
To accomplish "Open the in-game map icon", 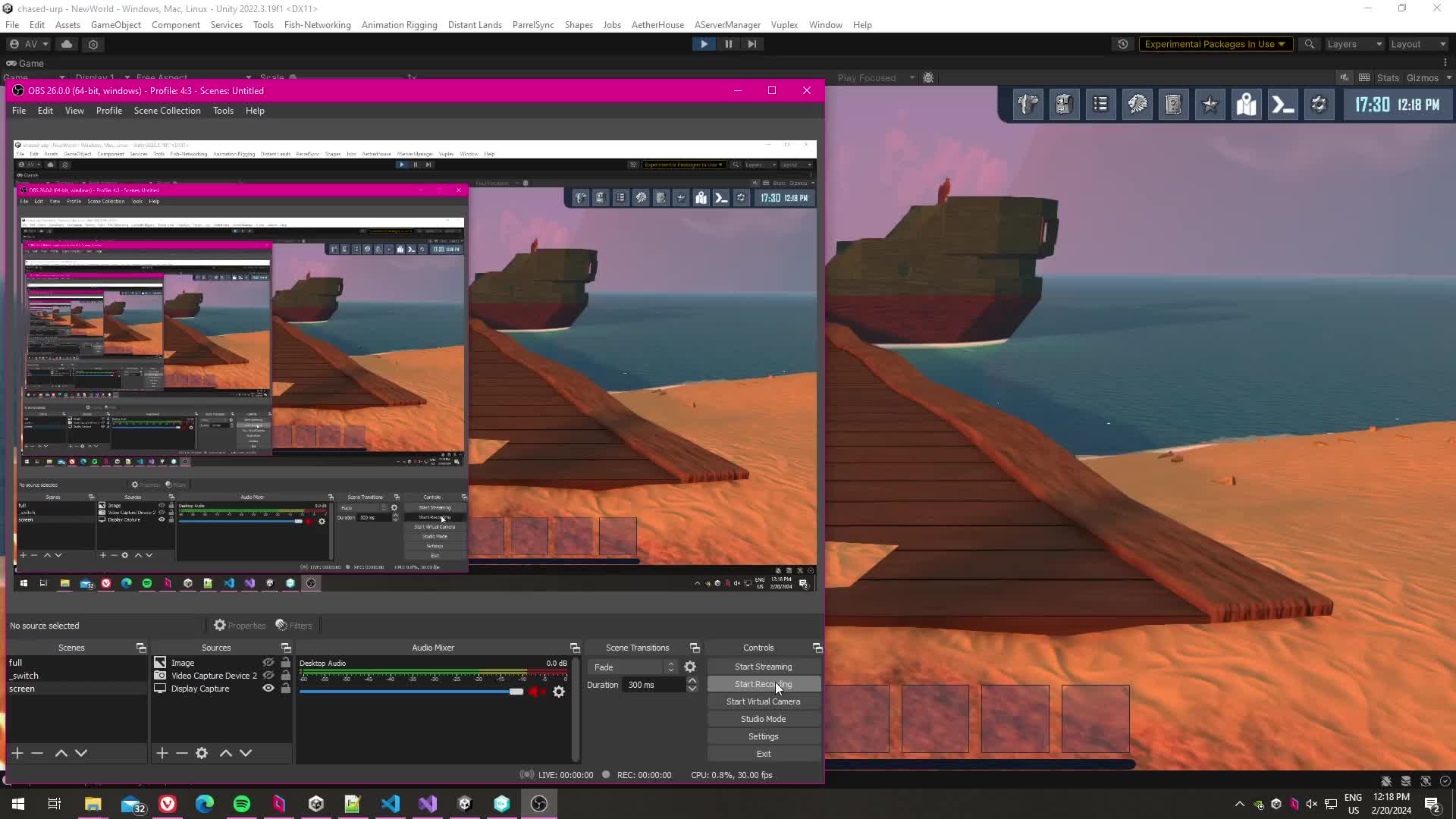I will 1246,105.
